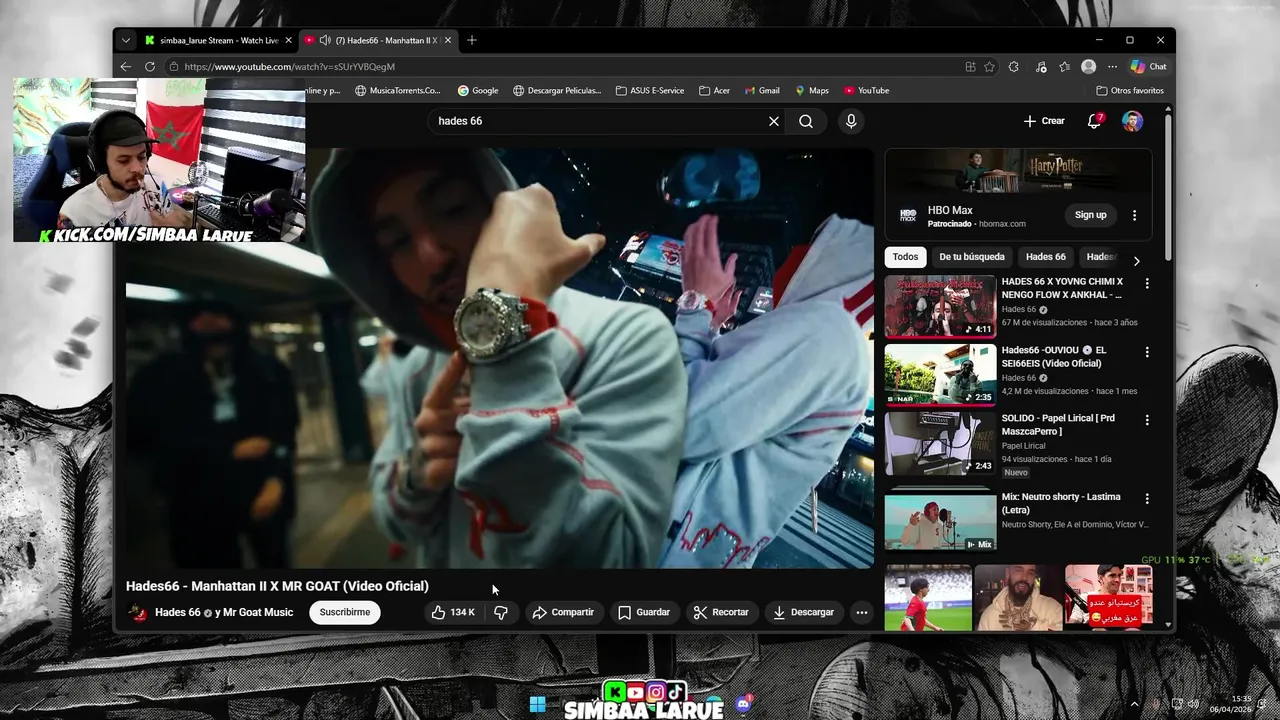This screenshot has width=1280, height=720.
Task: Show hidden system tray icons
Action: pos(1134,704)
